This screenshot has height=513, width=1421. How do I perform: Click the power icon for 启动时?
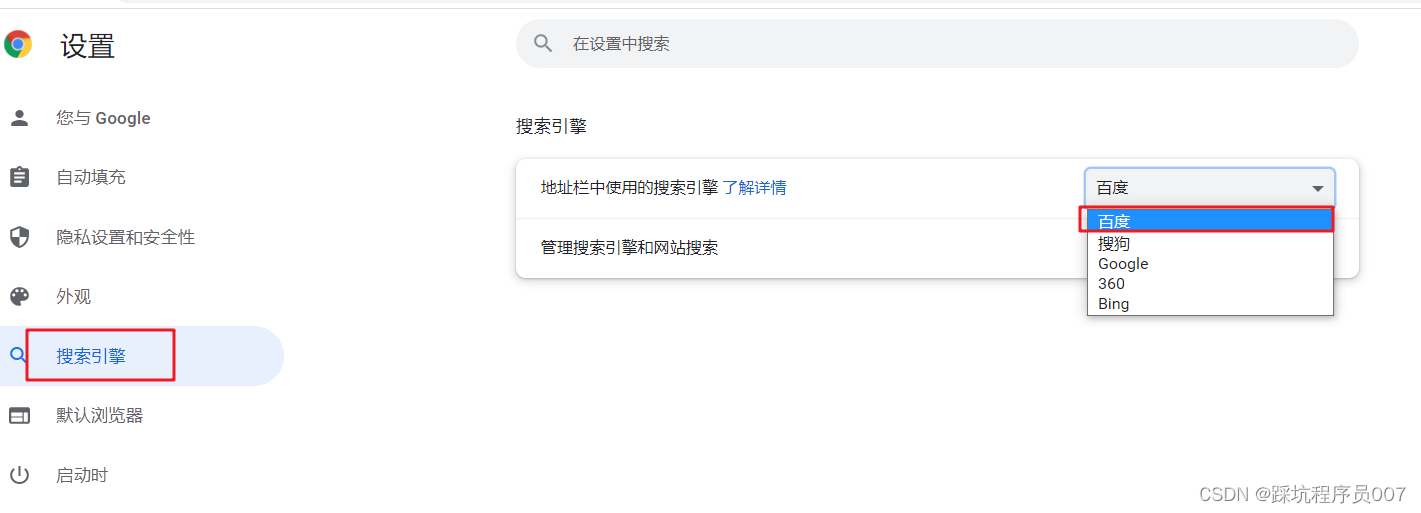[x=19, y=475]
